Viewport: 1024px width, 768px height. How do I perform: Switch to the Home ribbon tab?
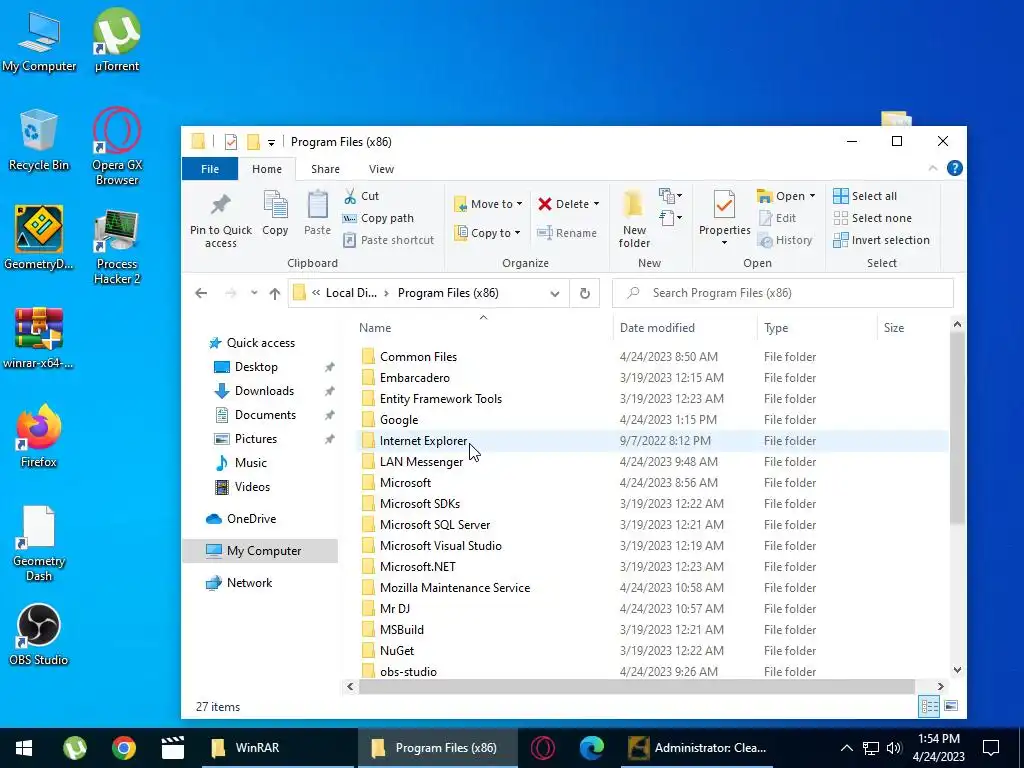[267, 169]
